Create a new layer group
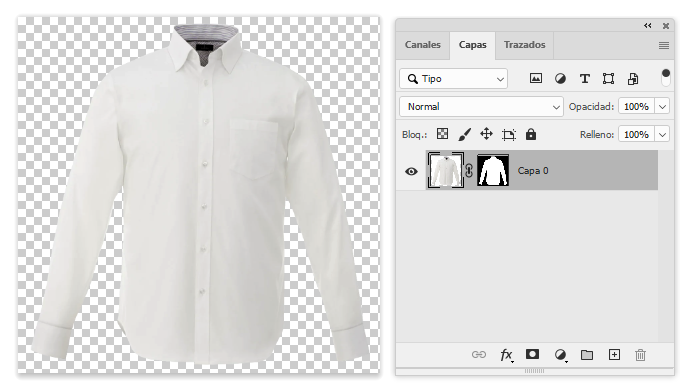Image resolution: width=697 pixels, height=388 pixels. point(587,355)
